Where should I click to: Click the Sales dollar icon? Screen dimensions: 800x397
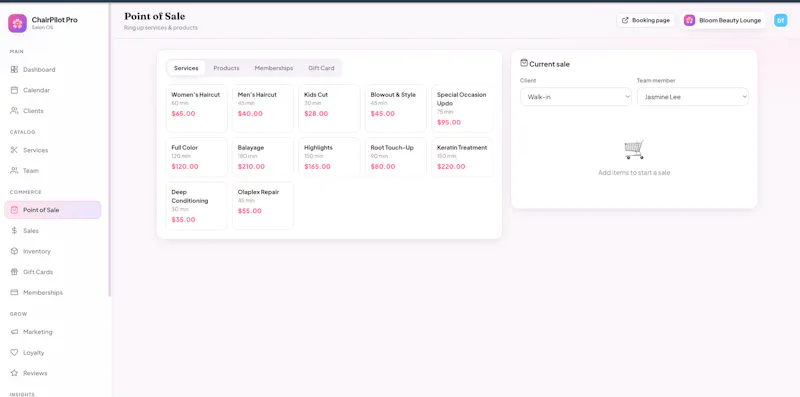[14, 231]
